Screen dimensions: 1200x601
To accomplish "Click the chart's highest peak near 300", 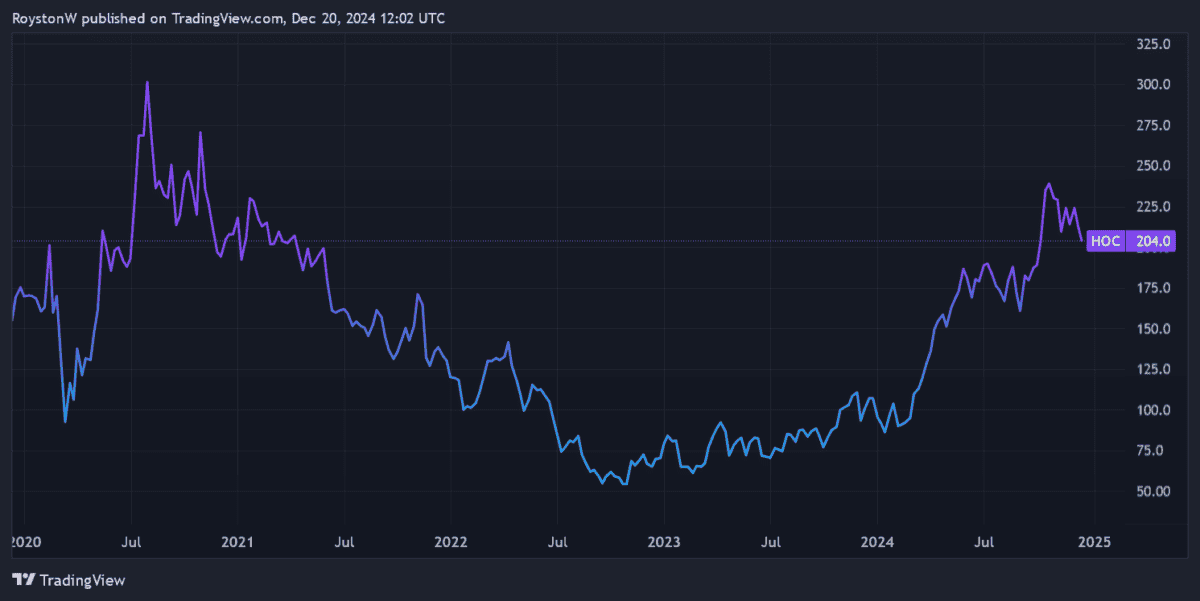I will point(147,83).
